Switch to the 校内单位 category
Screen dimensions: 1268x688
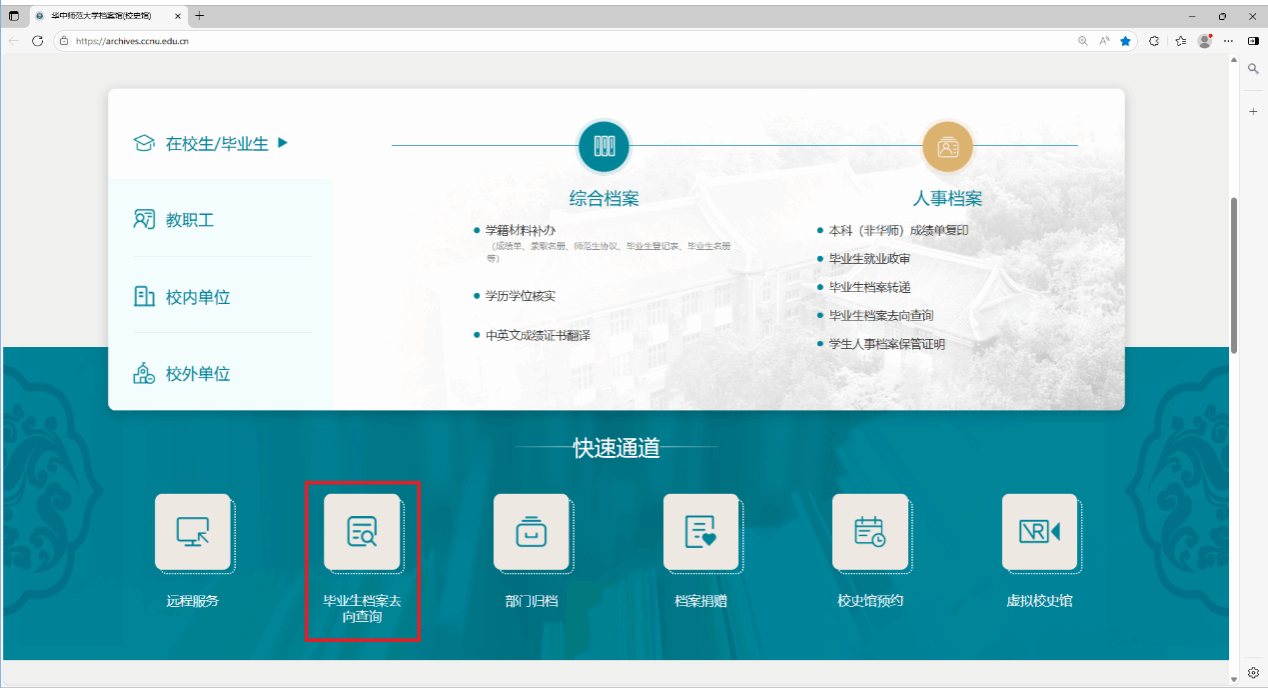[x=198, y=297]
